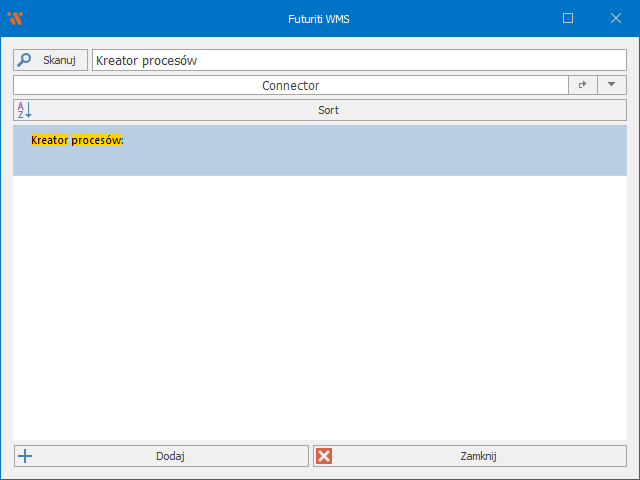Click the red X icon on Zamknij
Viewport: 640px width, 480px height.
pos(324,456)
